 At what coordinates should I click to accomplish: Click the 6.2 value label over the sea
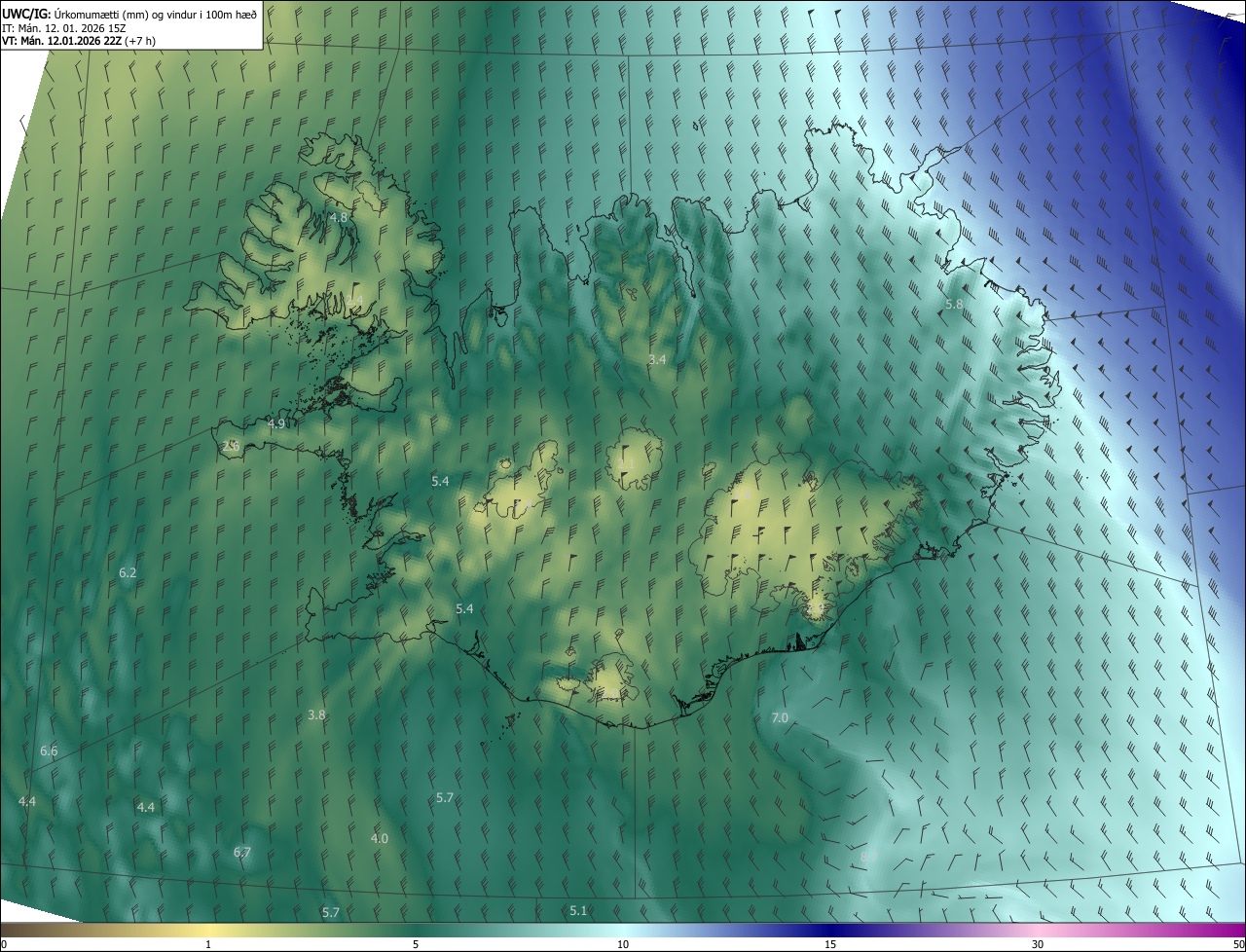coord(128,573)
